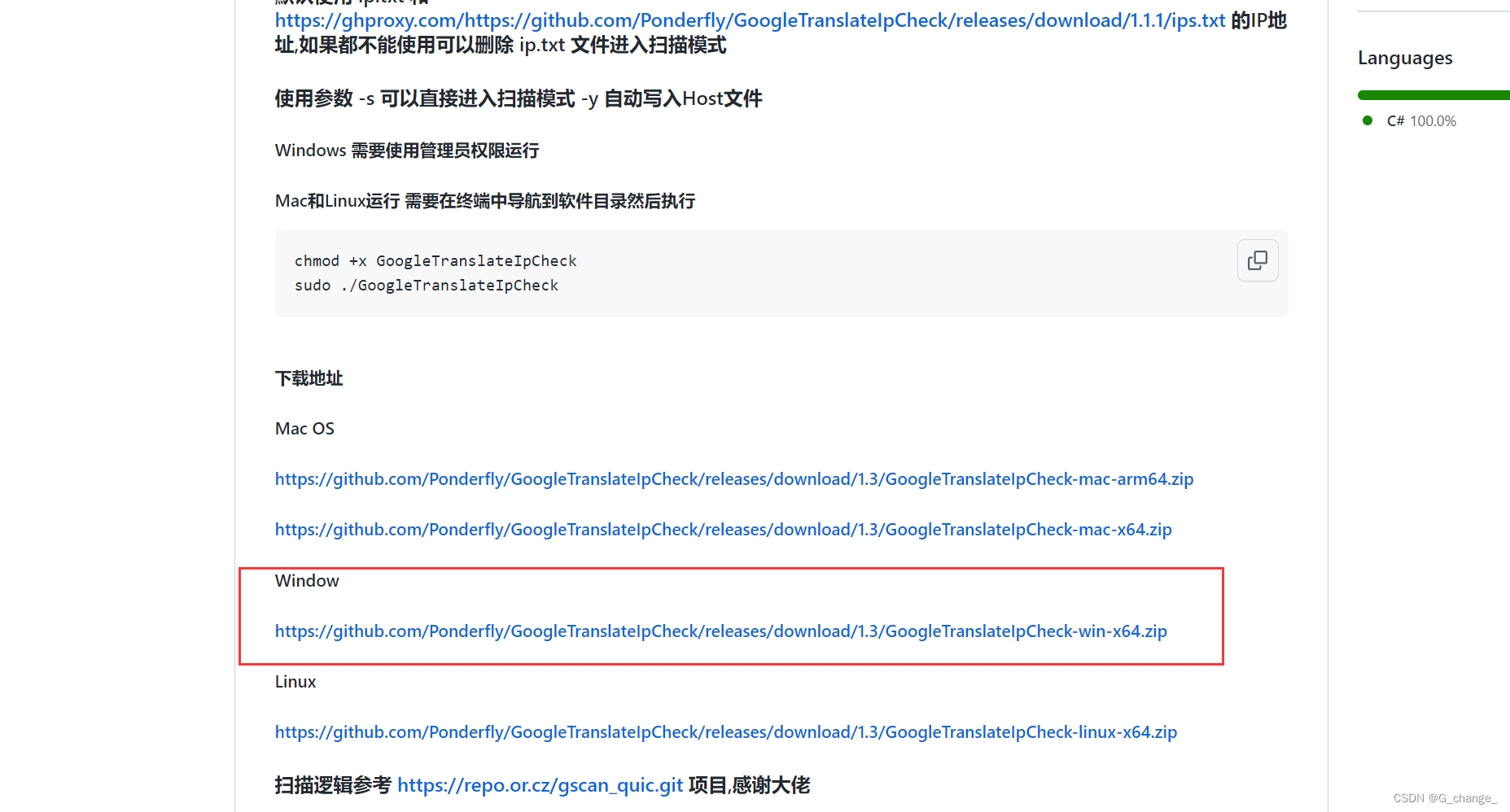
Task: Download the mac-arm64 zip release
Action: click(x=734, y=479)
